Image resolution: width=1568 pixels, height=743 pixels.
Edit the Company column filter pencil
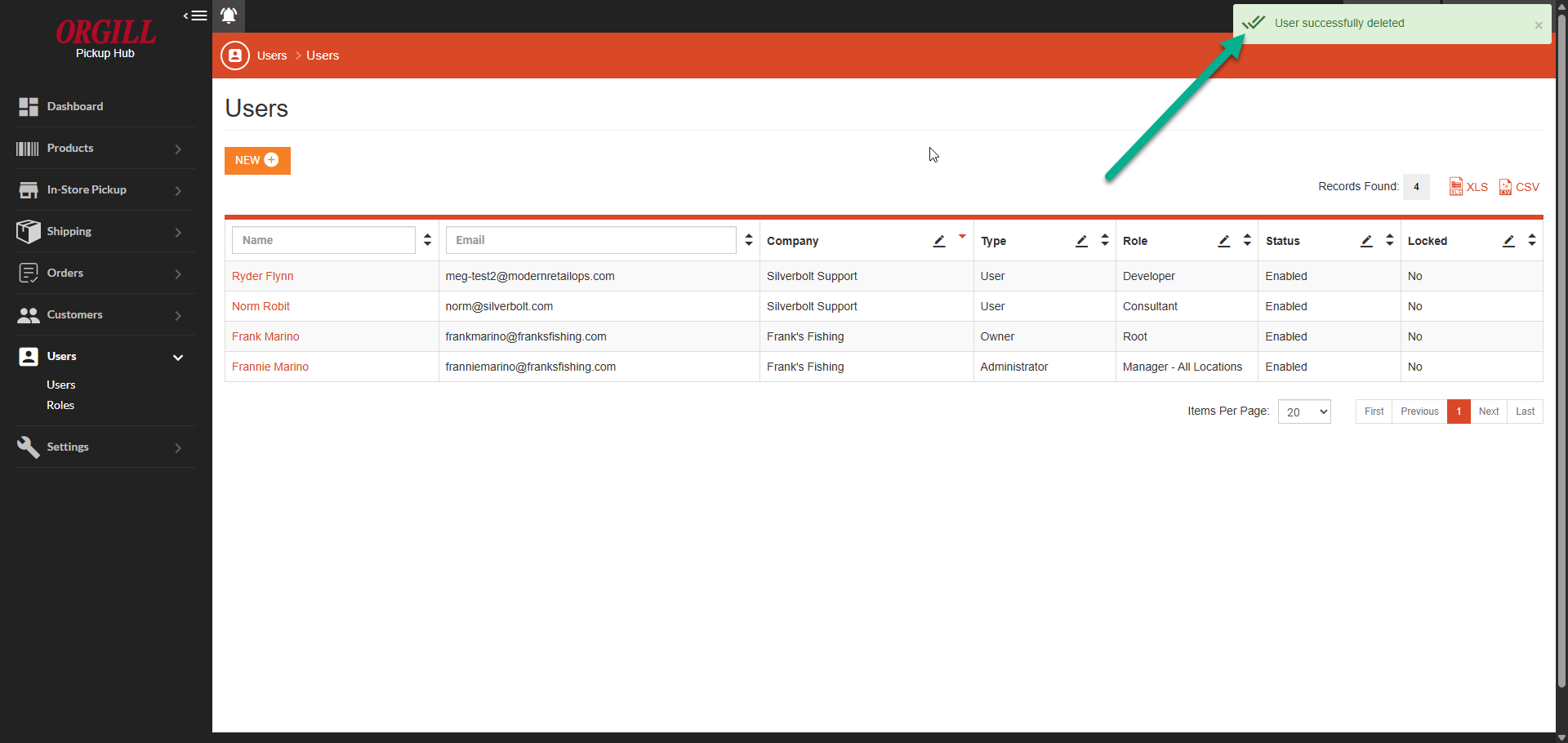click(x=939, y=241)
